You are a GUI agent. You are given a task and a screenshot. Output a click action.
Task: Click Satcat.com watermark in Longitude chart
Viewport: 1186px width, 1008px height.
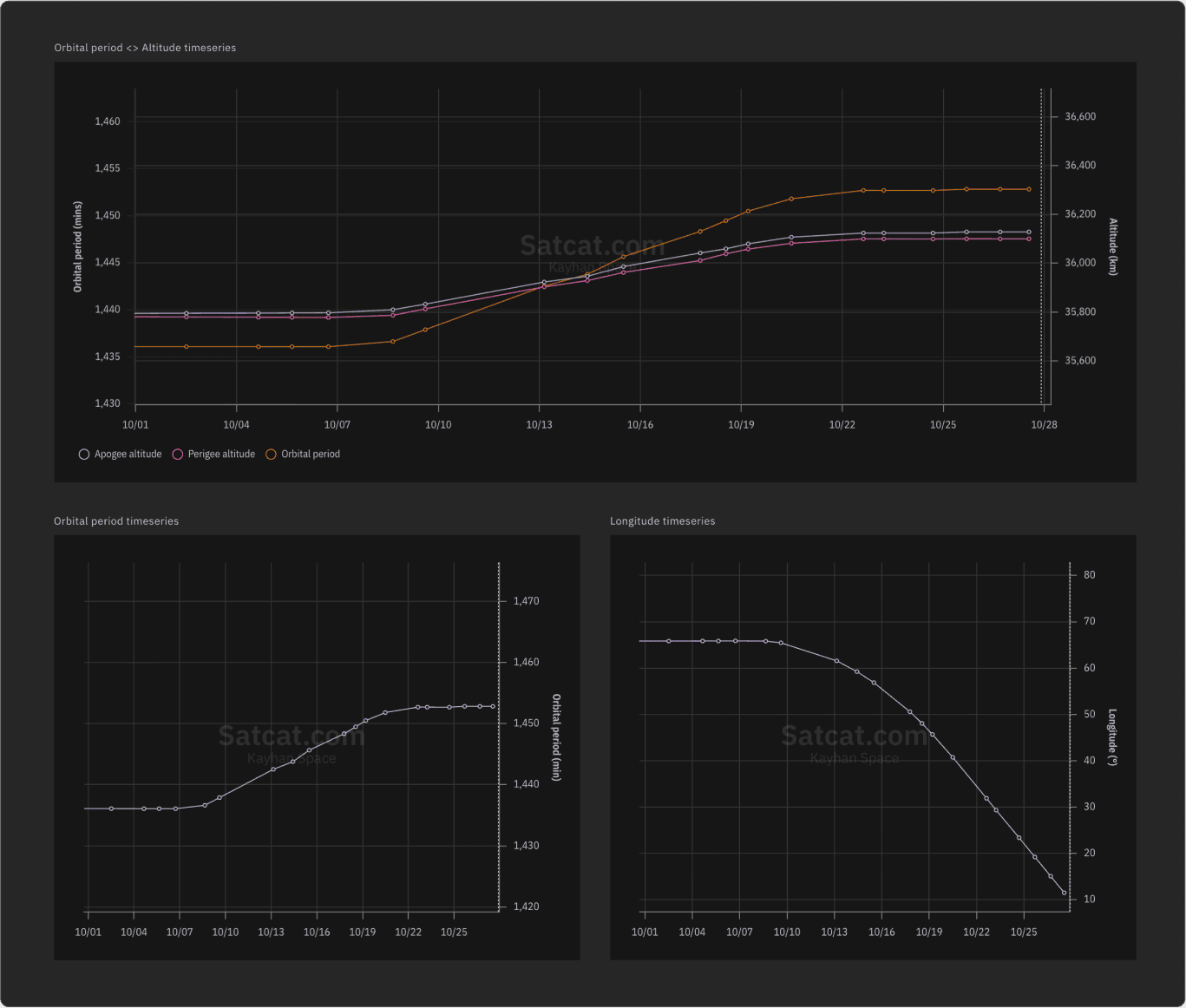point(854,736)
